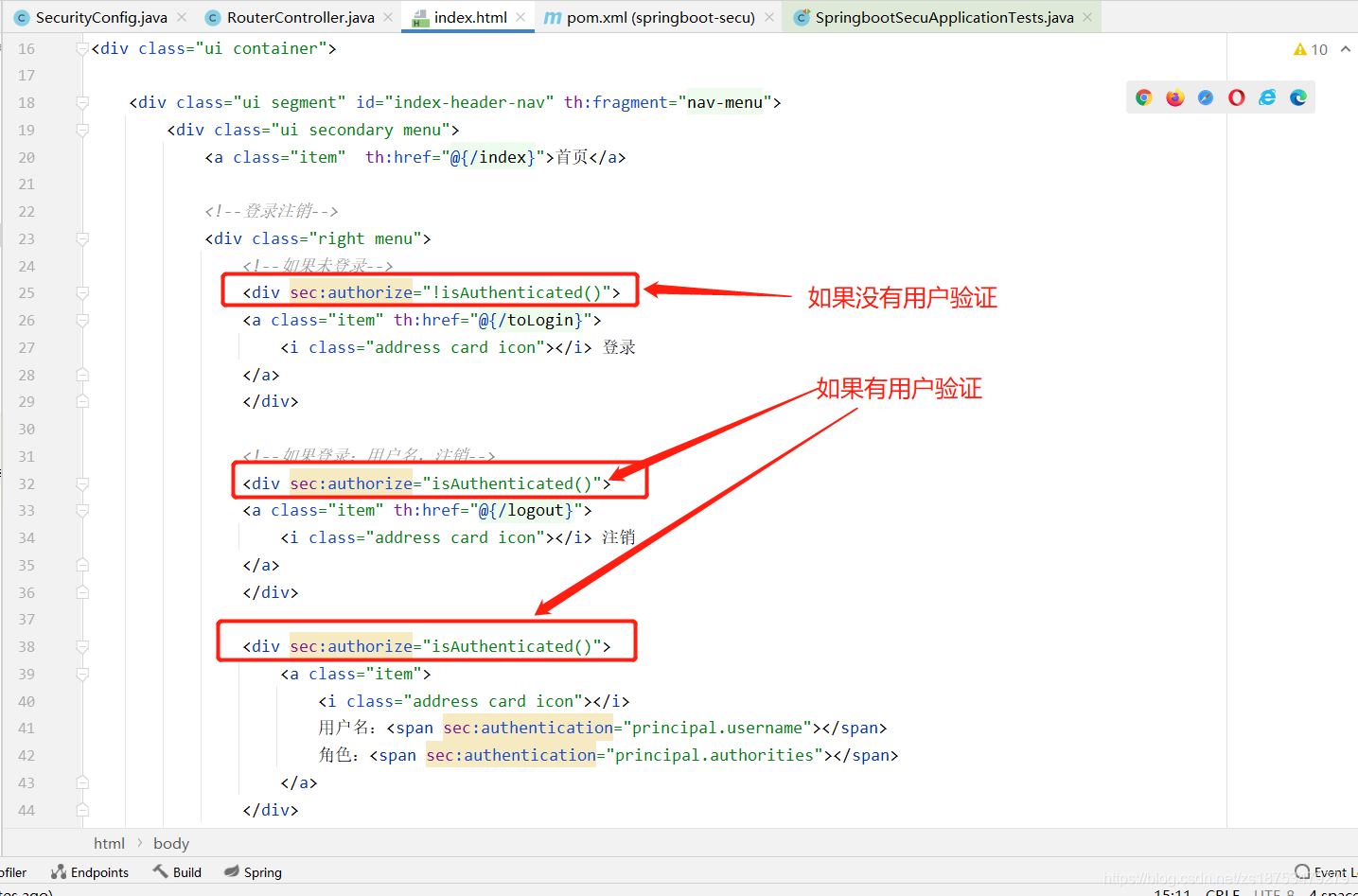Fold the index-header-nav div at line 18
1358x896 pixels.
point(82,102)
